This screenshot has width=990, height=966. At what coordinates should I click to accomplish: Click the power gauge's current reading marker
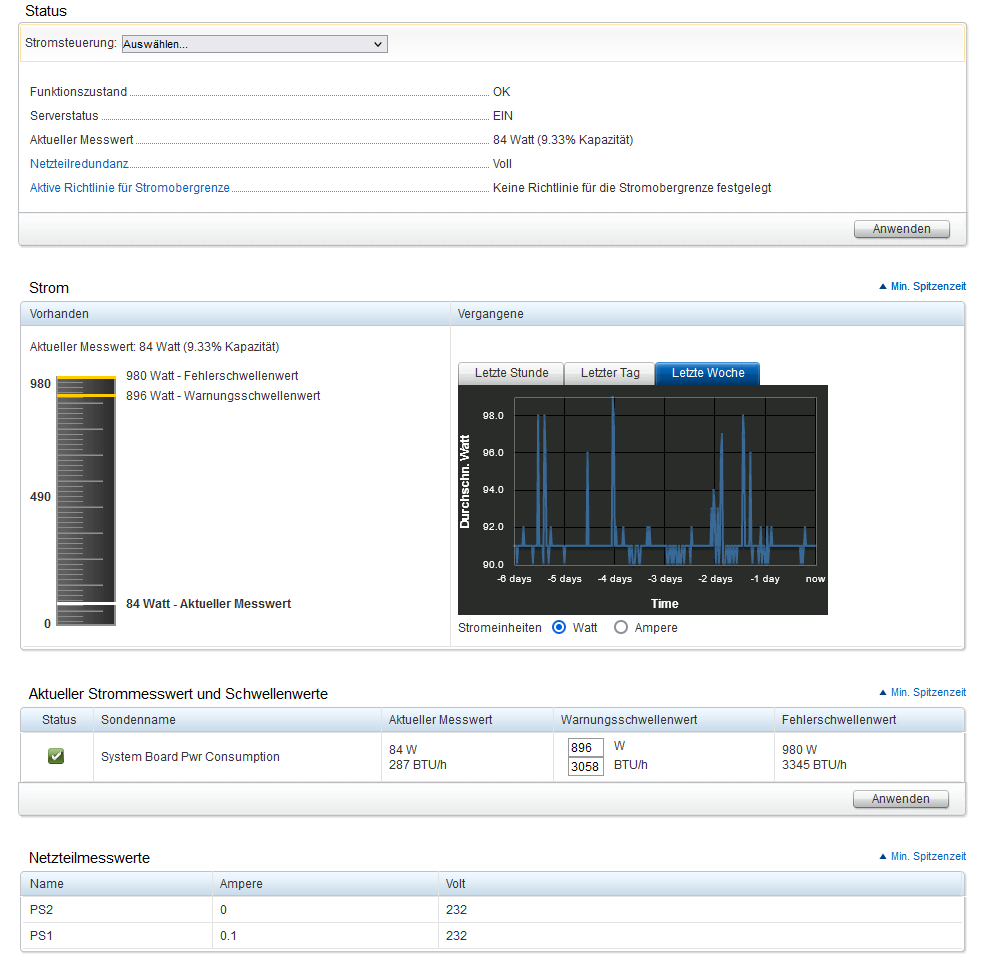coord(86,604)
